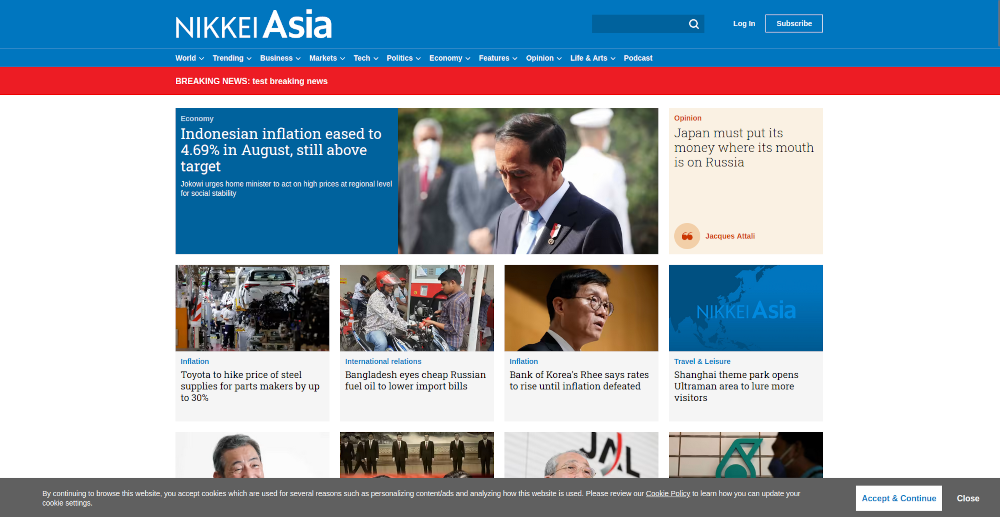Open the row of men in suits thumbnail
Viewport: 1000px width, 517px height.
click(x=417, y=455)
